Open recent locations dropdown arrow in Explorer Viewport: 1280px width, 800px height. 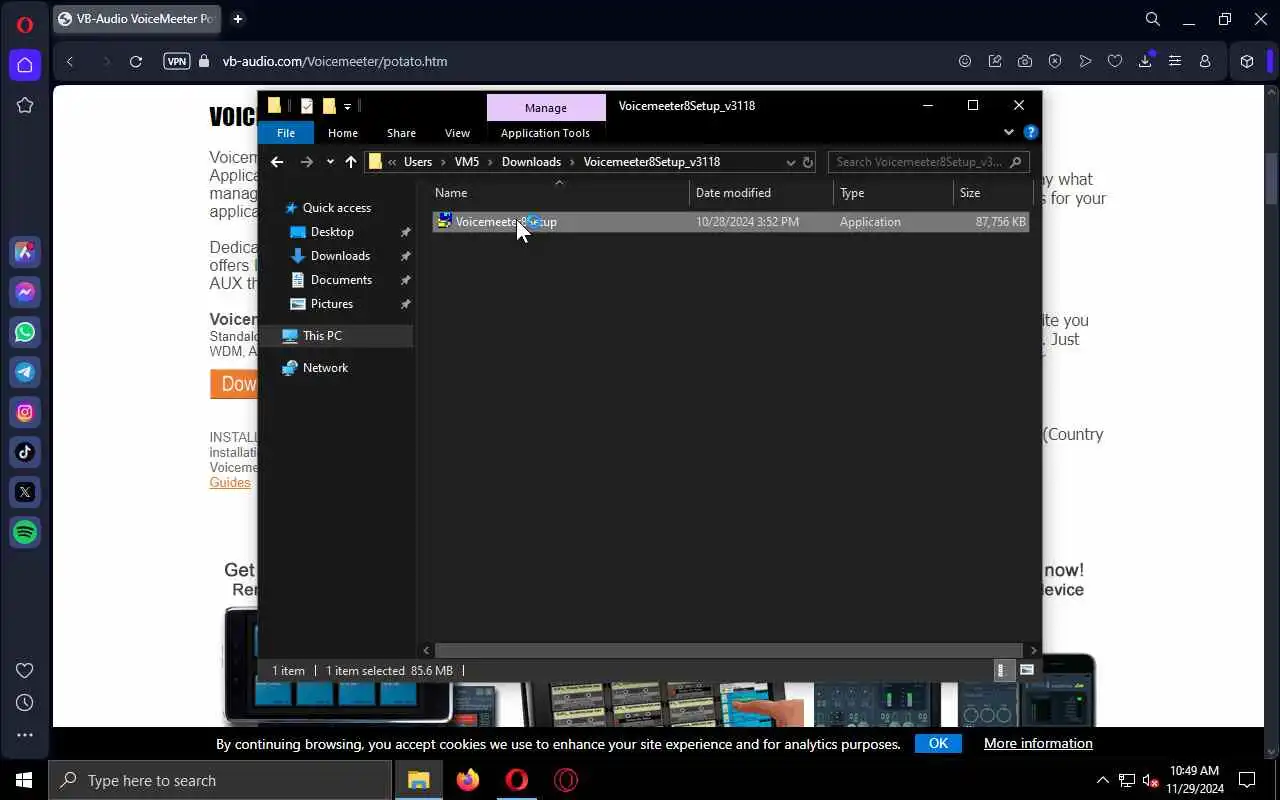tap(330, 162)
